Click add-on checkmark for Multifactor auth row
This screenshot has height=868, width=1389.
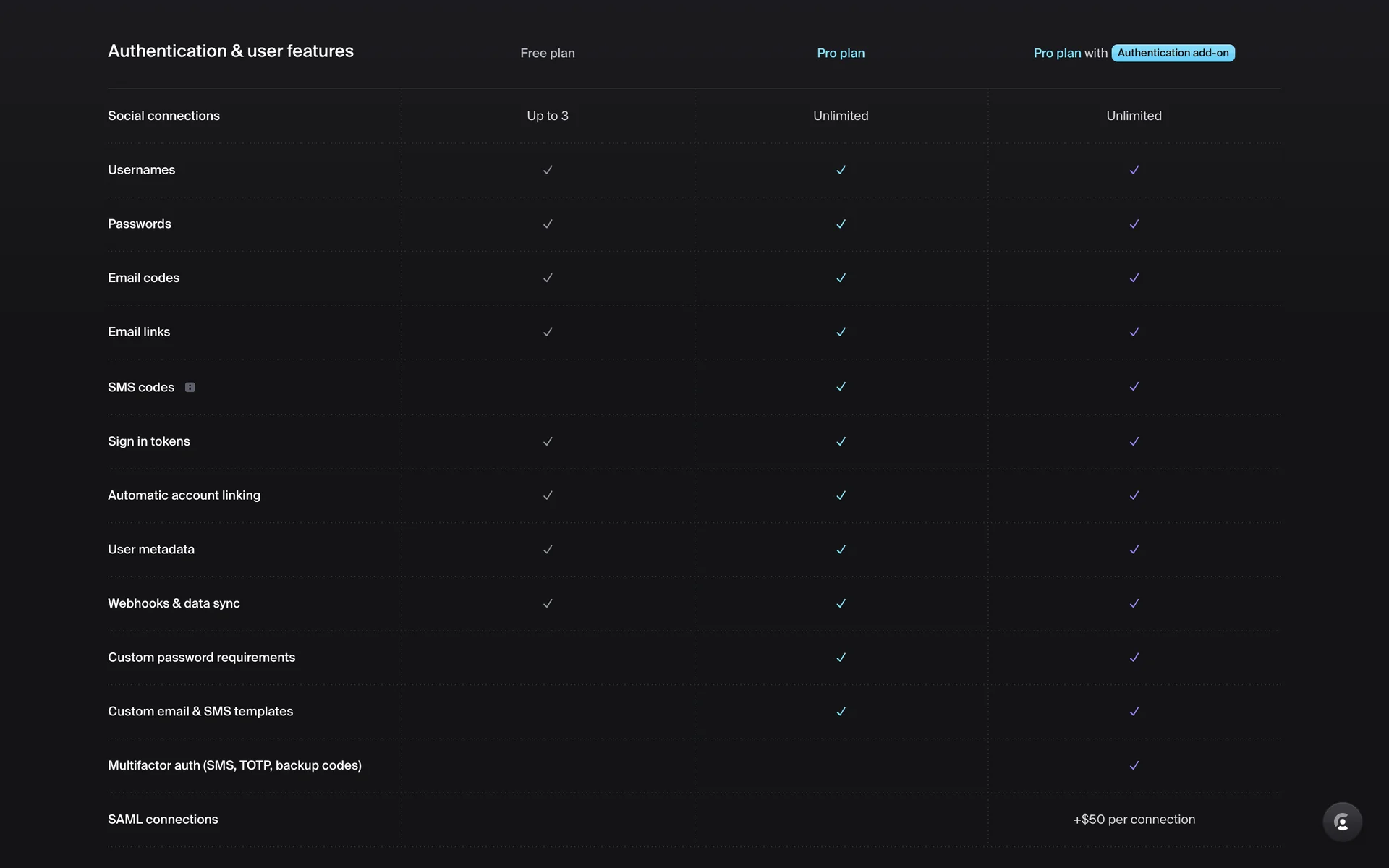coord(1134,765)
